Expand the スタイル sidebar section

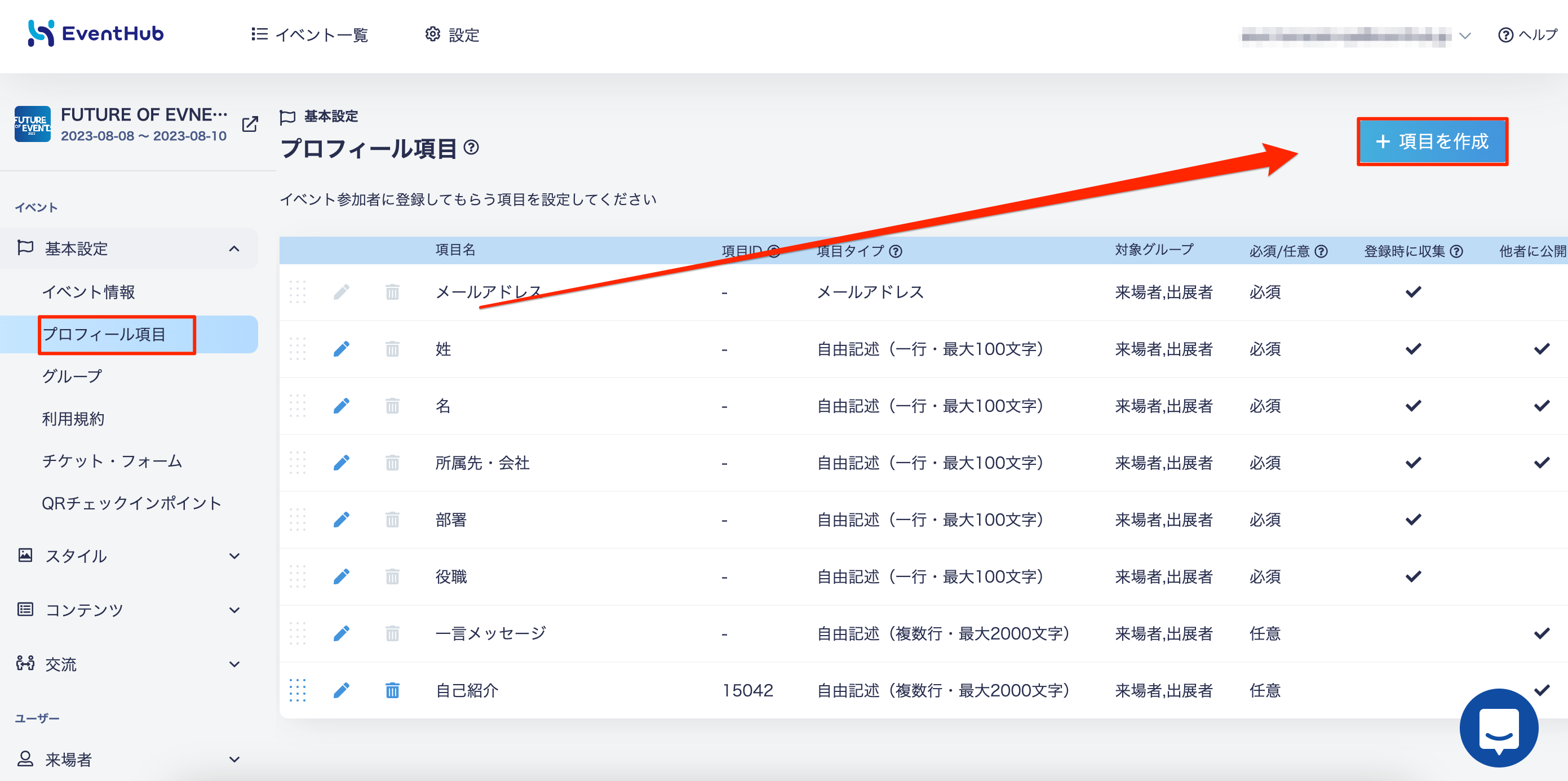point(129,556)
